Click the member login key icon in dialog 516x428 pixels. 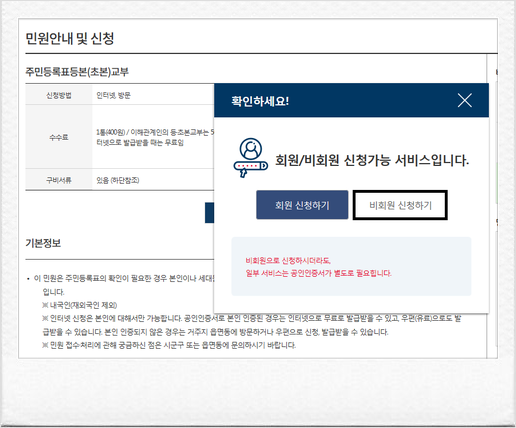(x=250, y=158)
